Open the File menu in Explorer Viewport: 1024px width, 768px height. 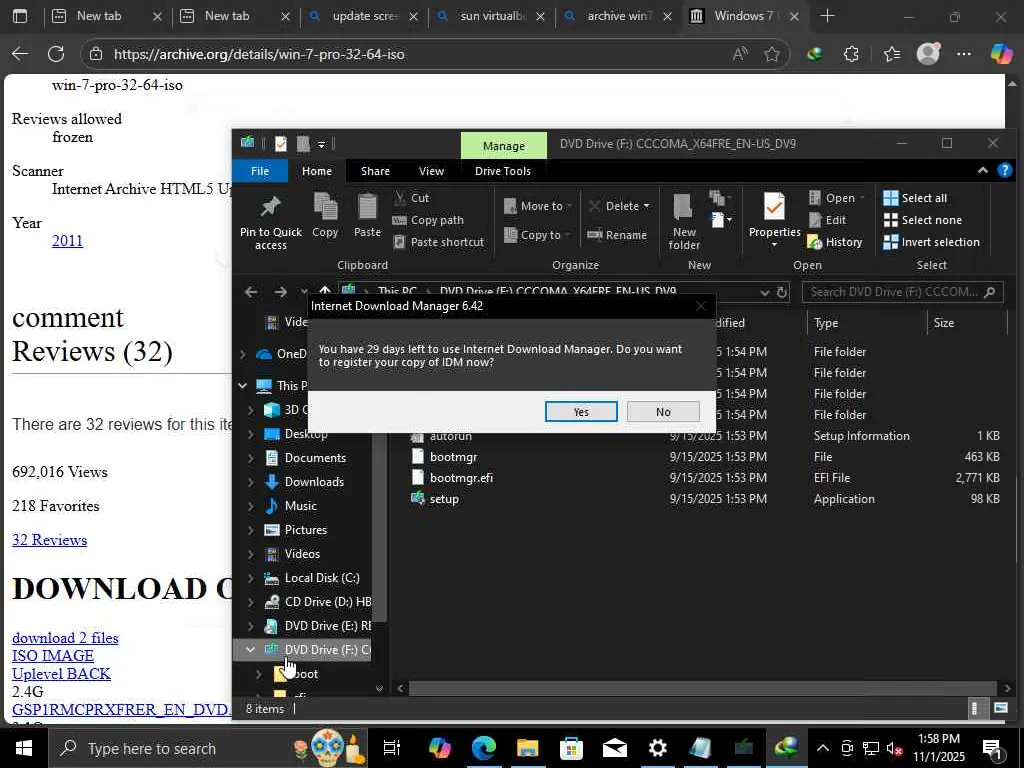[x=260, y=171]
